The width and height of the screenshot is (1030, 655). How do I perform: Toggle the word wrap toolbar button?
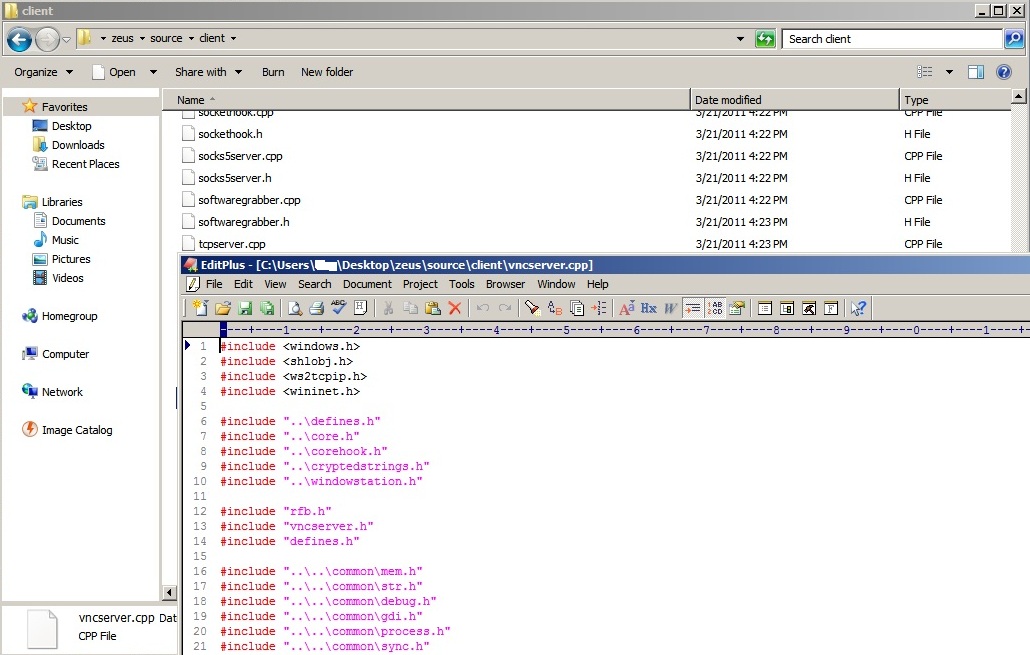pyautogui.click(x=693, y=308)
